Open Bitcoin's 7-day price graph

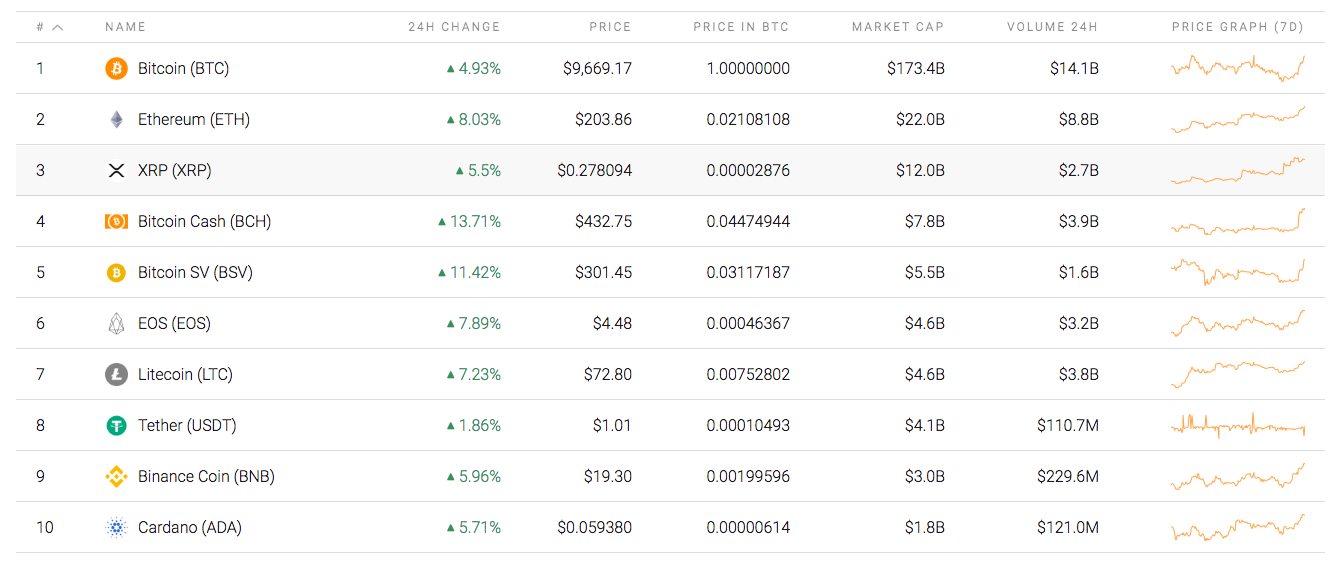coord(1238,68)
